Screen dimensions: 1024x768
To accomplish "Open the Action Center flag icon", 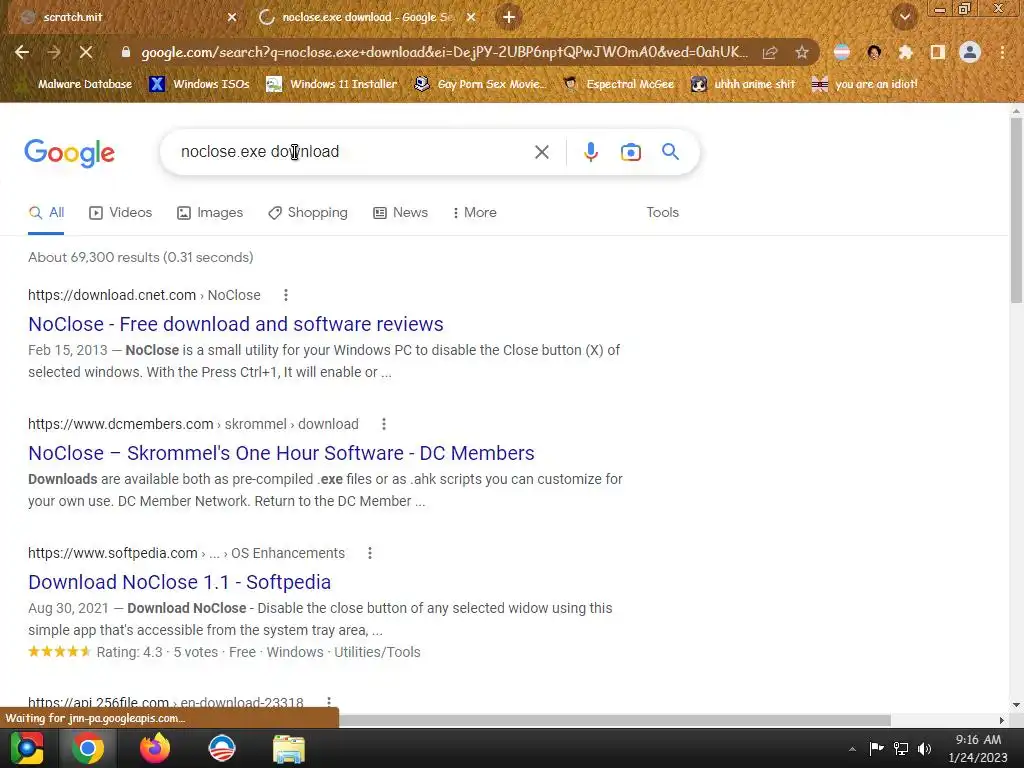I will point(876,748).
